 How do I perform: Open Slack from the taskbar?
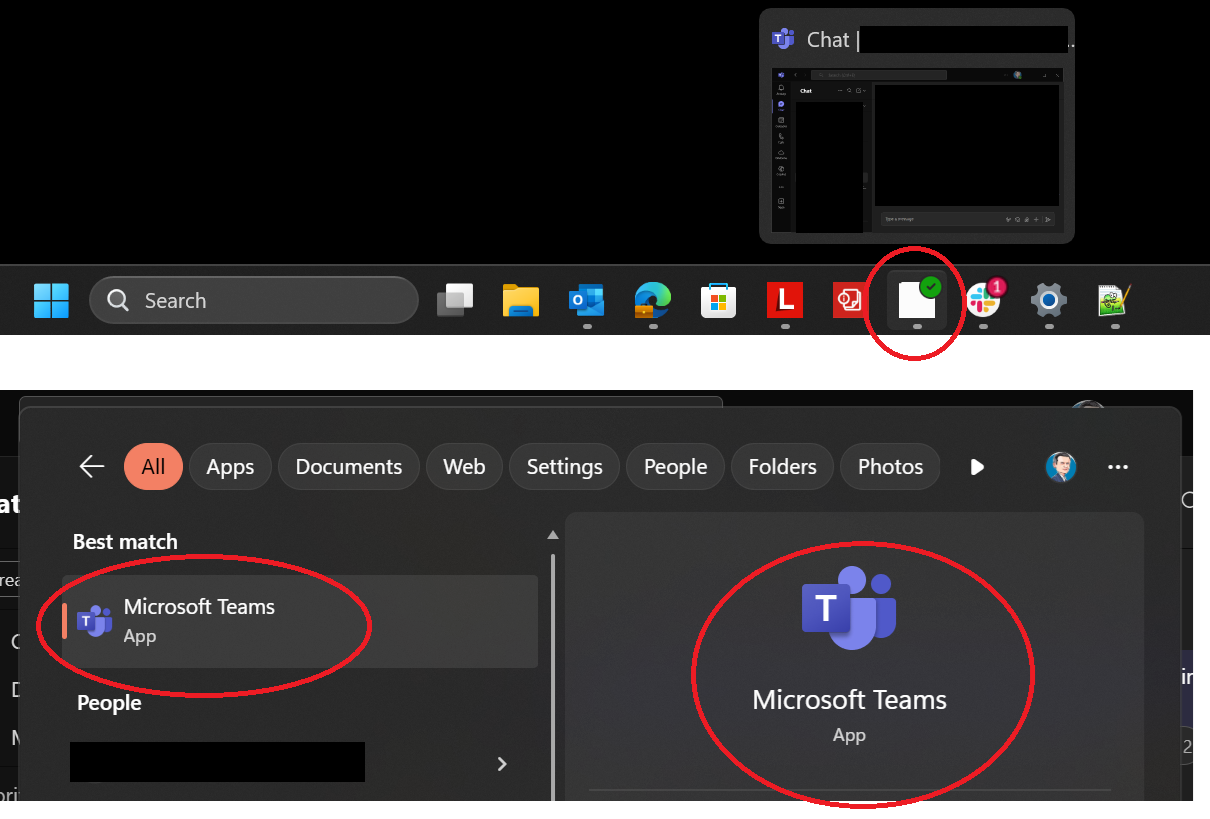point(983,300)
